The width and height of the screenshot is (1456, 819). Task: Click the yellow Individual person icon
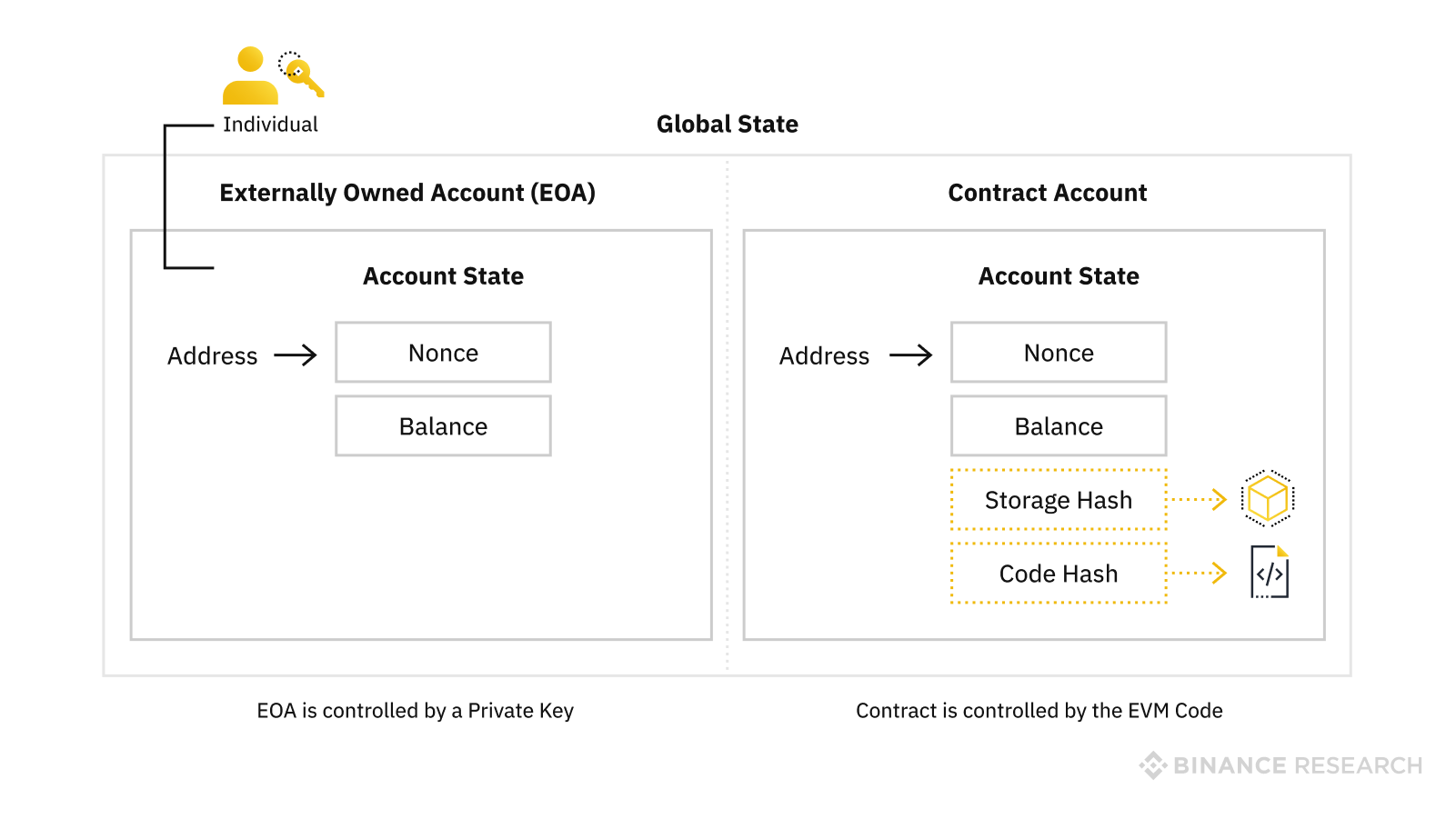(x=250, y=77)
